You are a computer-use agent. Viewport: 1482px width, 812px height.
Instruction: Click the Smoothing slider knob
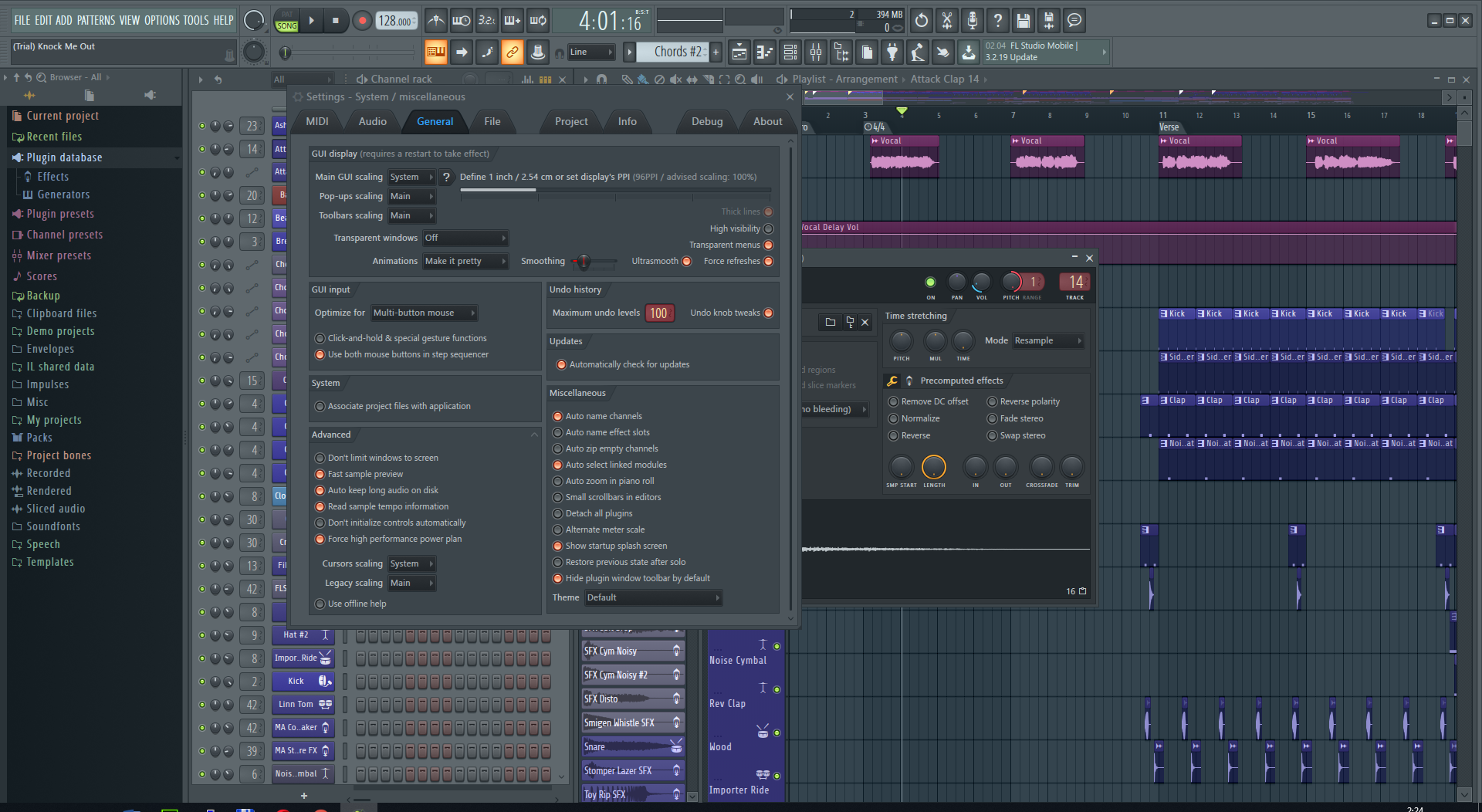pyautogui.click(x=584, y=262)
